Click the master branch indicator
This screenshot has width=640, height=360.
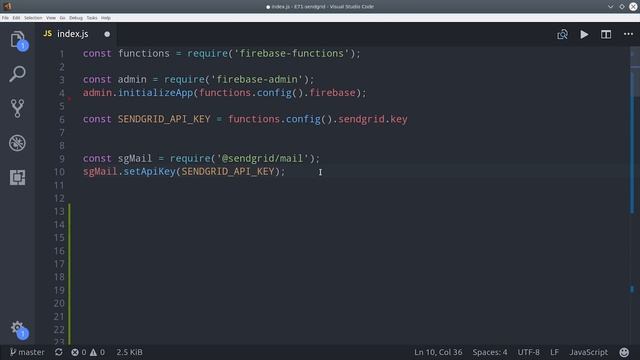[27, 352]
